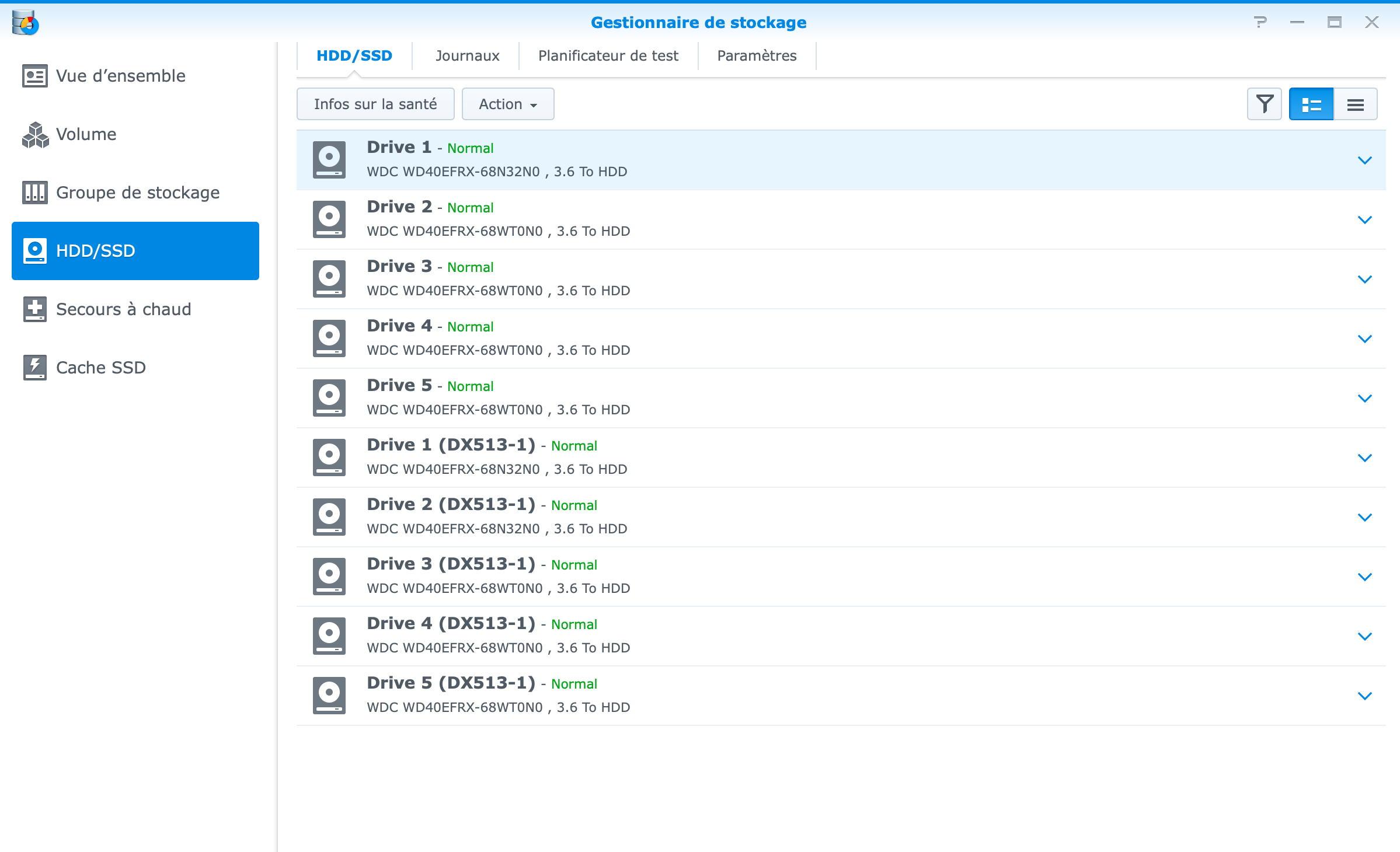Select the Drive 2 (DX513-1) row
The width and height of the screenshot is (1400, 852).
point(817,517)
